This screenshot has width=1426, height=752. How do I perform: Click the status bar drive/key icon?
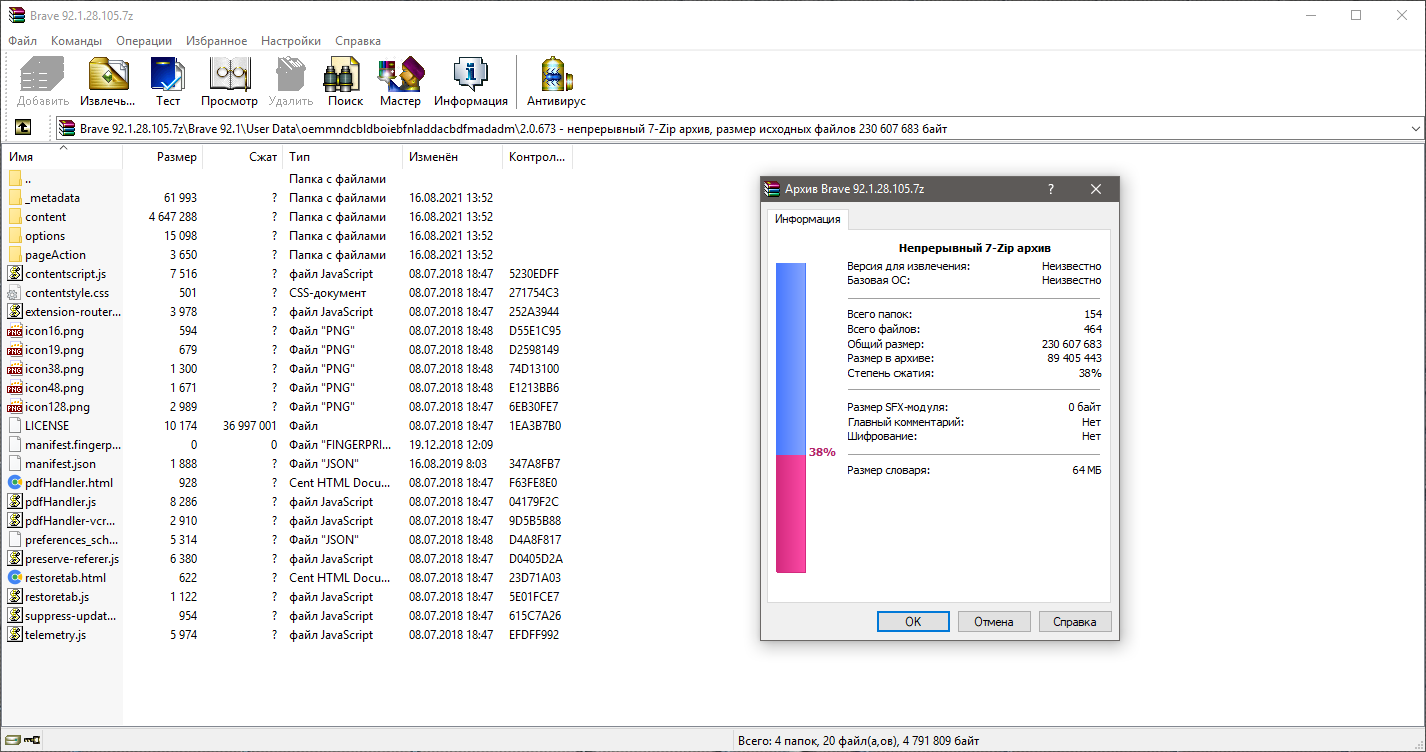[x=23, y=740]
